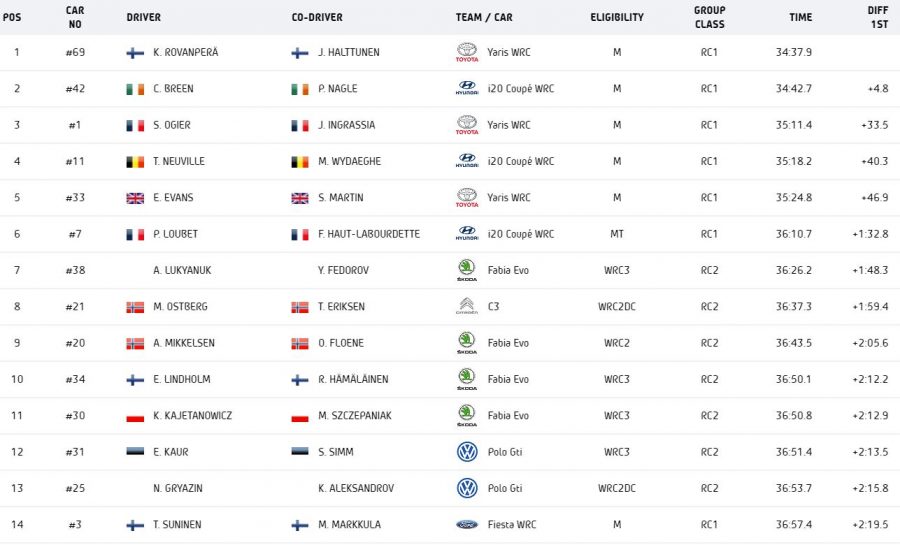
Task: Click the UK flag beside E. Evans
Action: pyautogui.click(x=135, y=198)
